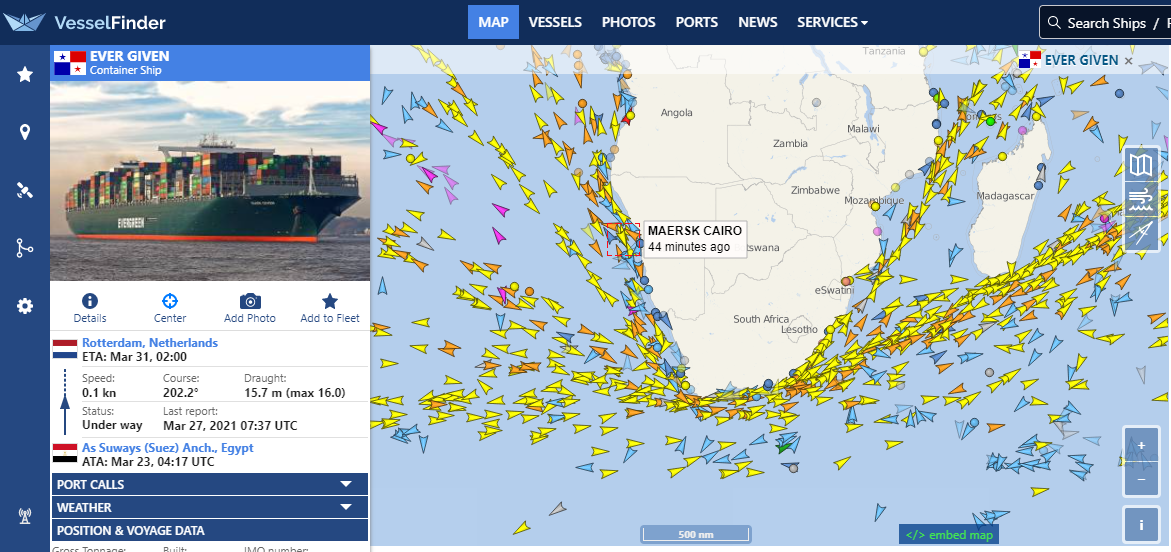Click the ATA: Mar 23, 04:17 UTC text
This screenshot has width=1171, height=552.
(148, 462)
